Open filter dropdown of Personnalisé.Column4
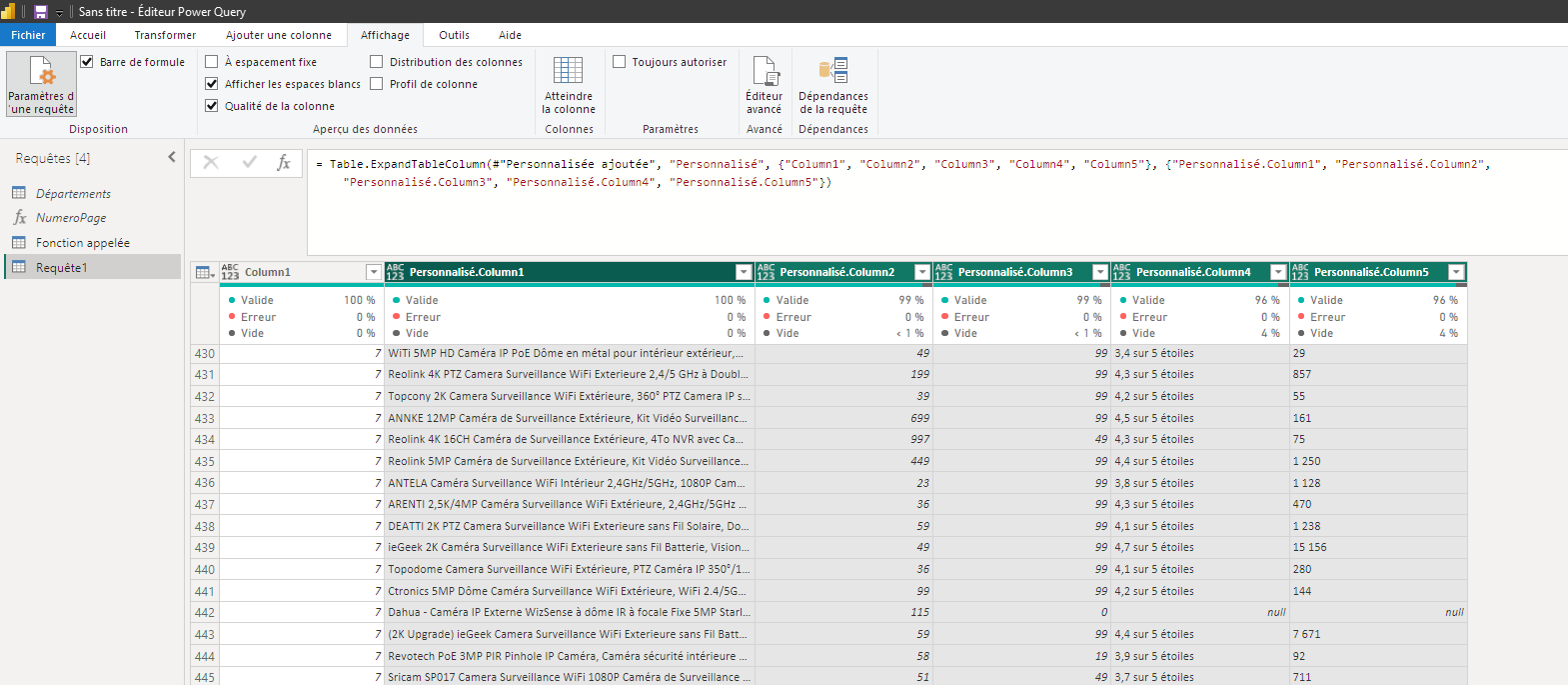1568x685 pixels. 1278,272
